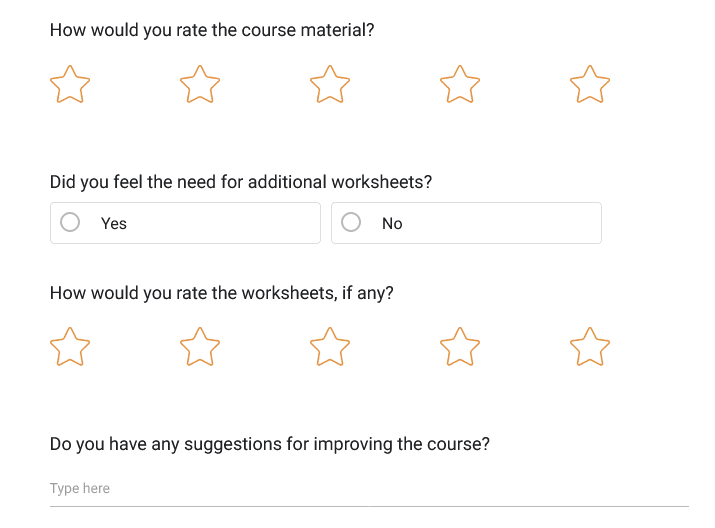This screenshot has width=715, height=528.
Task: Select third star for course material
Action: (330, 85)
